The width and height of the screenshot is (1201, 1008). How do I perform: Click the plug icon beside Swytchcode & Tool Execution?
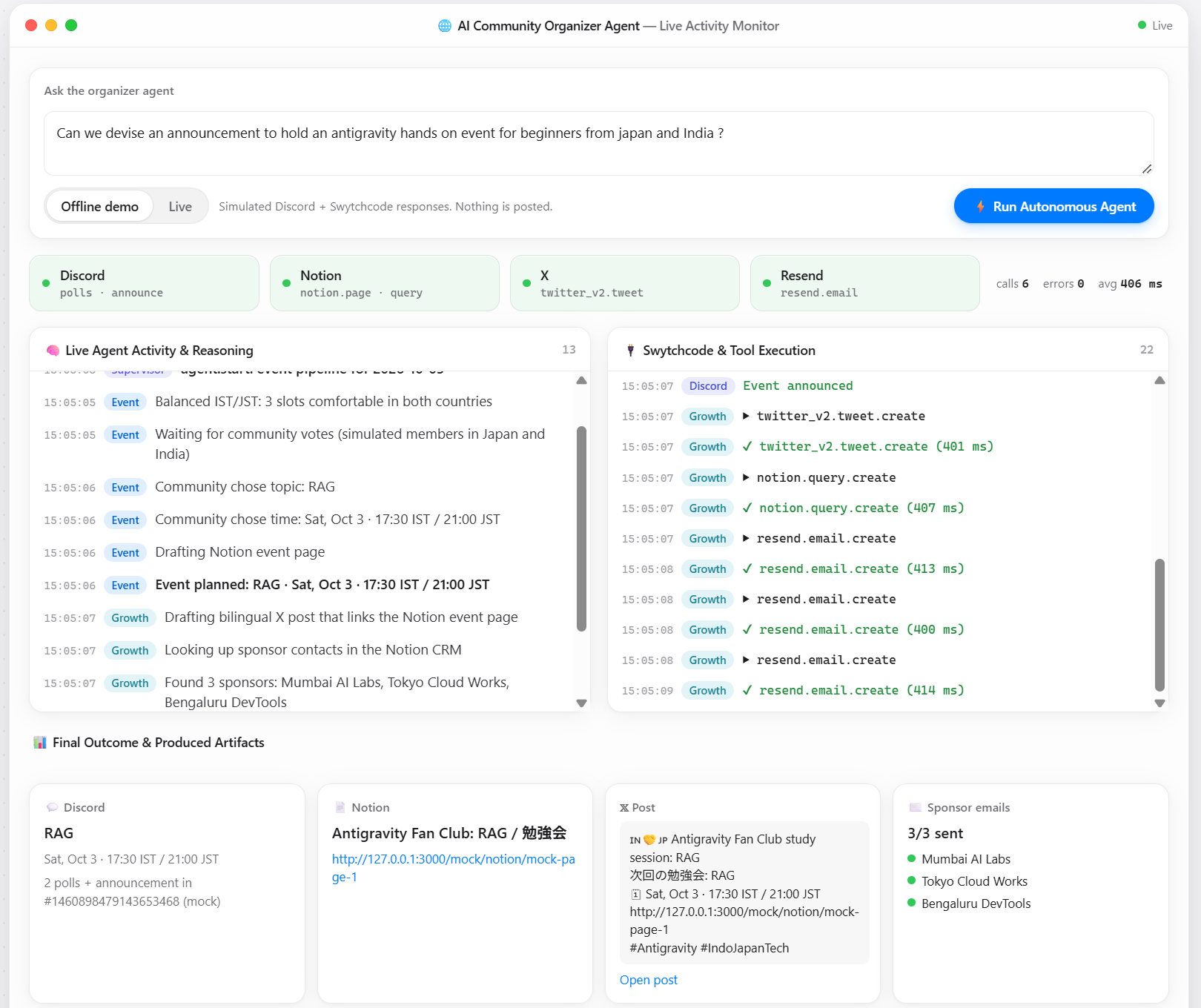631,351
